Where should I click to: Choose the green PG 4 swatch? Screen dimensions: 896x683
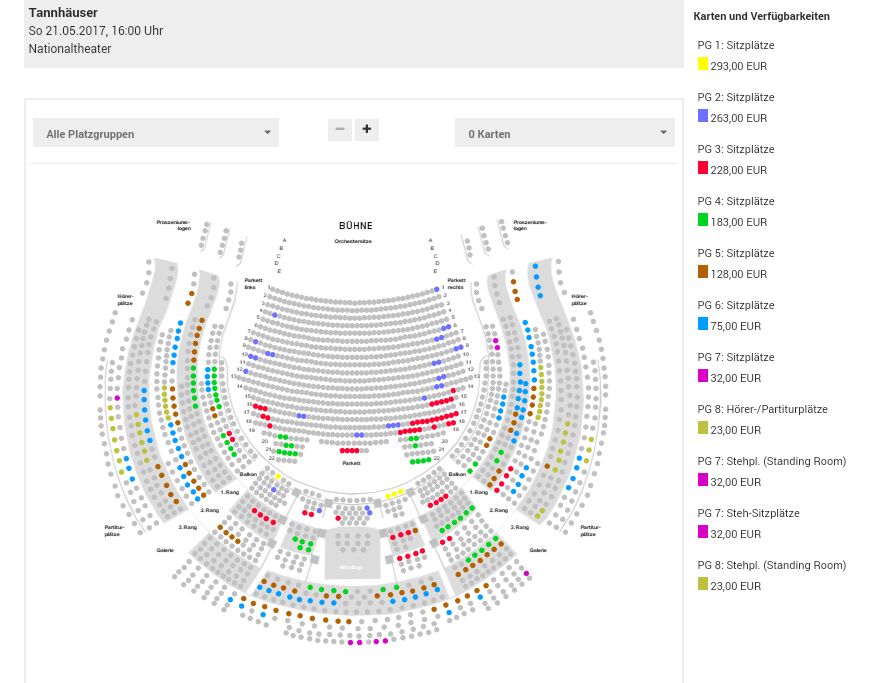point(703,219)
